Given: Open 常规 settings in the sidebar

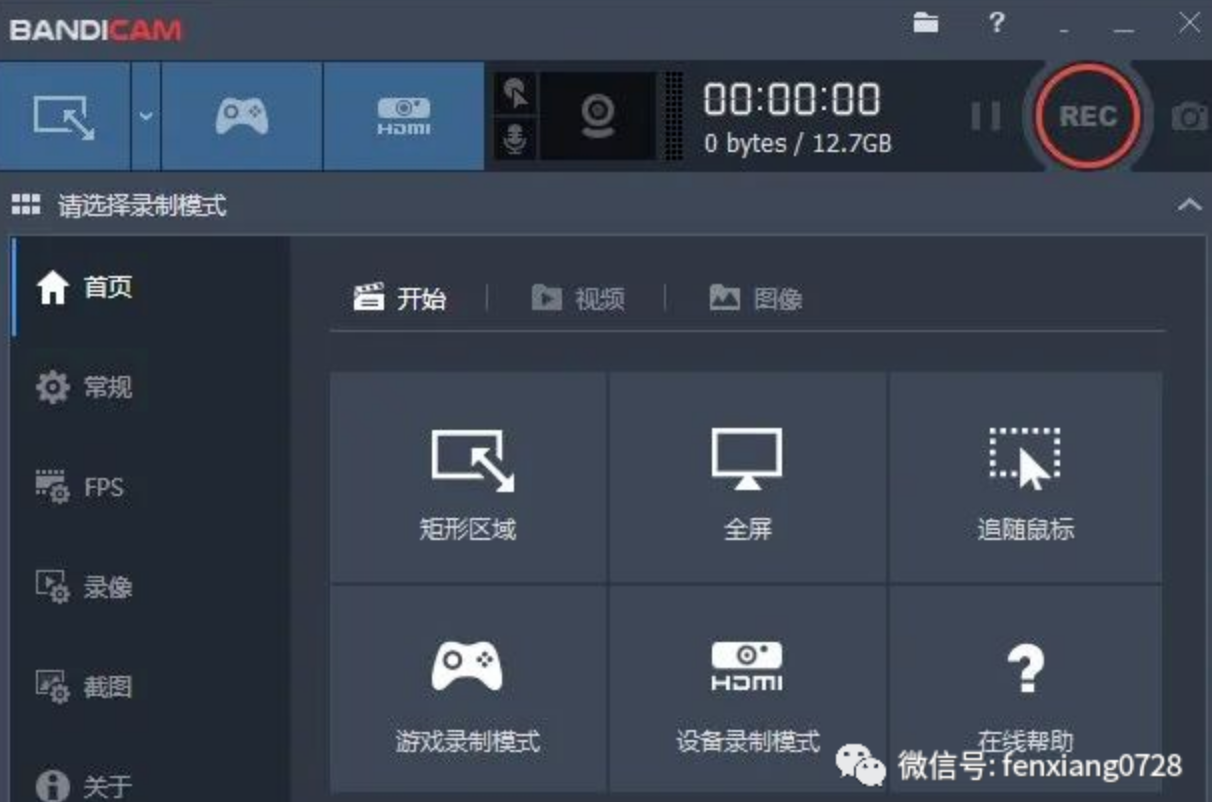Looking at the screenshot, I should click(x=151, y=387).
